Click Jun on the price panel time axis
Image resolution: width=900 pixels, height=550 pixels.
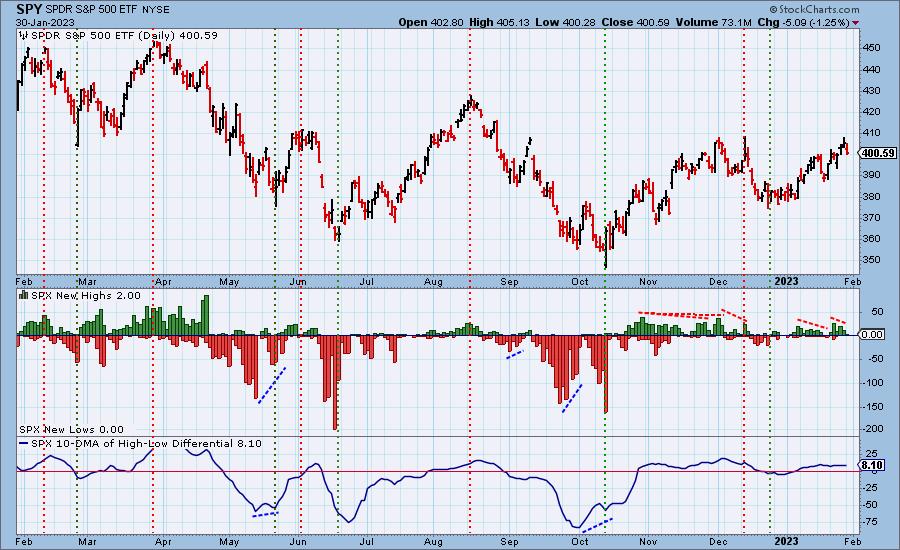pos(298,281)
